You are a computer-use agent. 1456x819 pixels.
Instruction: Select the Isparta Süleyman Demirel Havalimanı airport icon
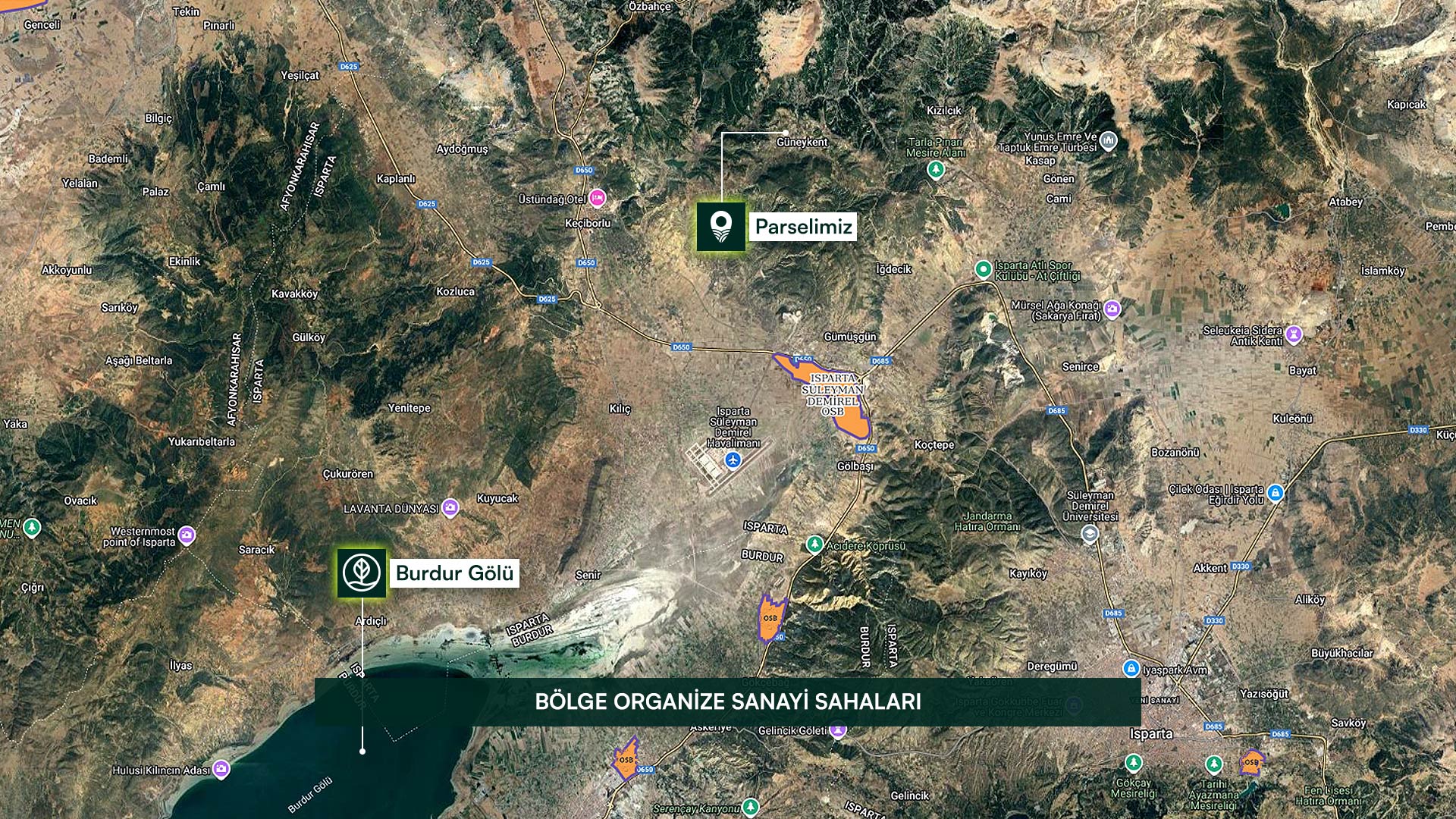pos(733,460)
